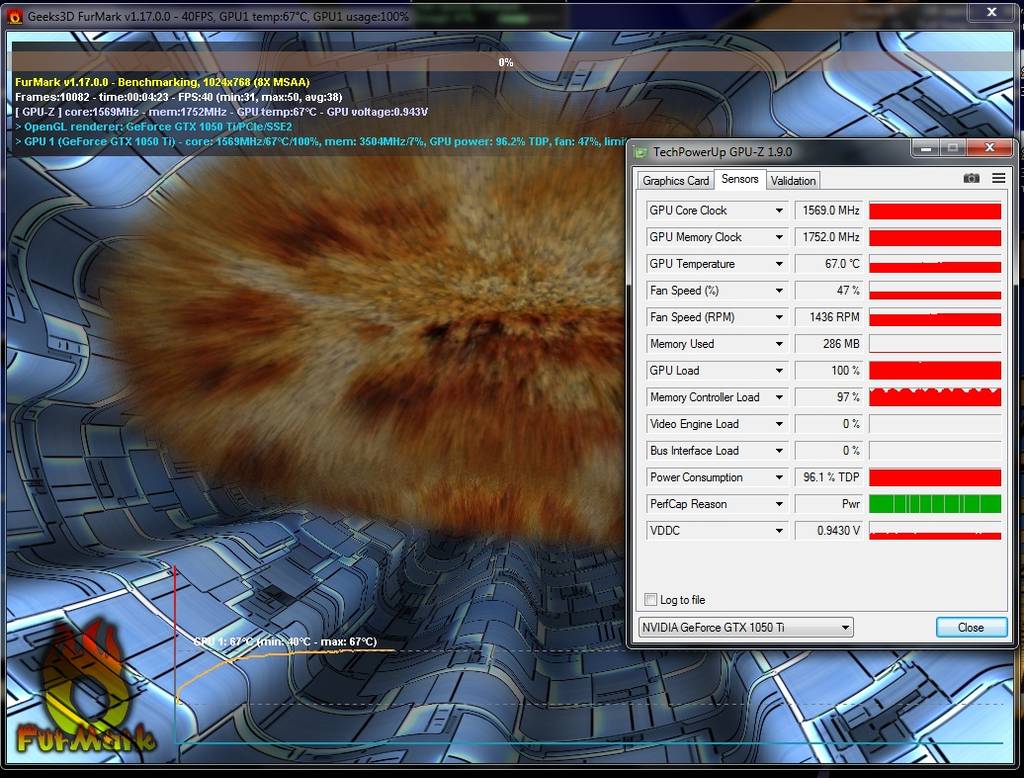This screenshot has width=1024, height=778.
Task: Open the GPU Temperature sensor dropdown
Action: [x=779, y=264]
